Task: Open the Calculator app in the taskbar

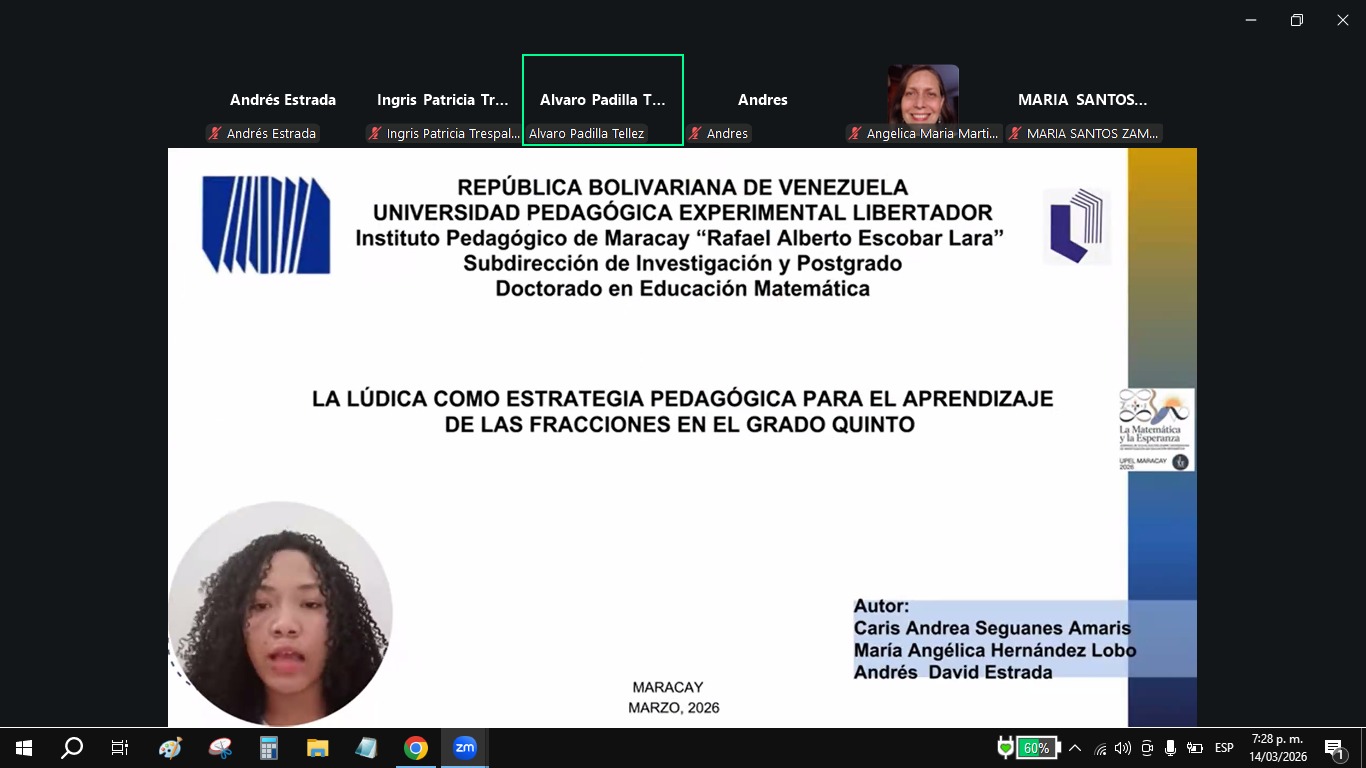Action: click(269, 748)
